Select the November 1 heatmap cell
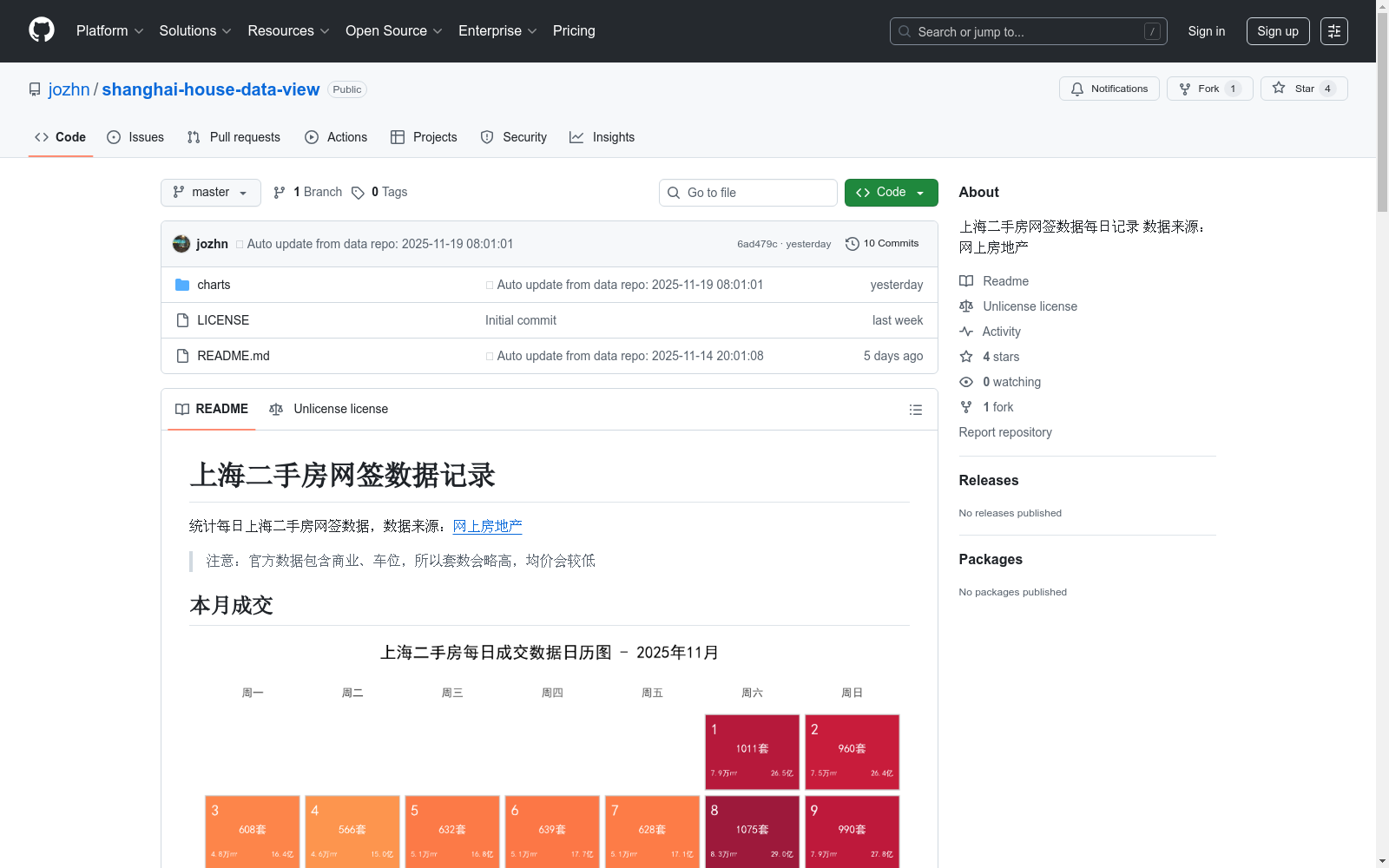This screenshot has width=1389, height=868. [752, 752]
